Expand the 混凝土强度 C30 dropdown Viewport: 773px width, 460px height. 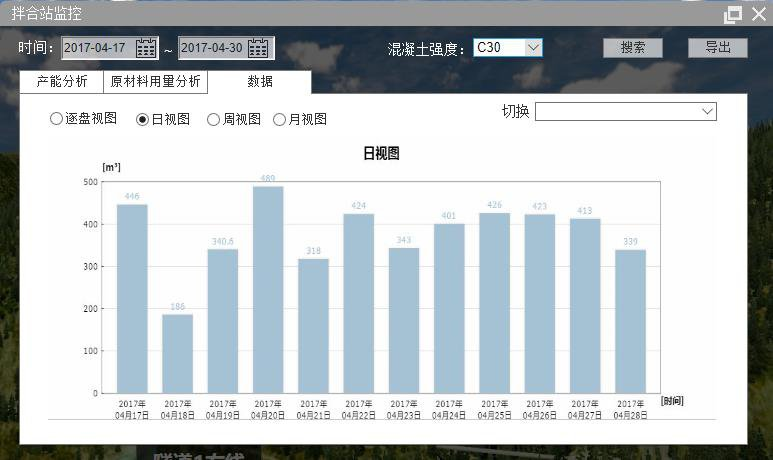[533, 47]
